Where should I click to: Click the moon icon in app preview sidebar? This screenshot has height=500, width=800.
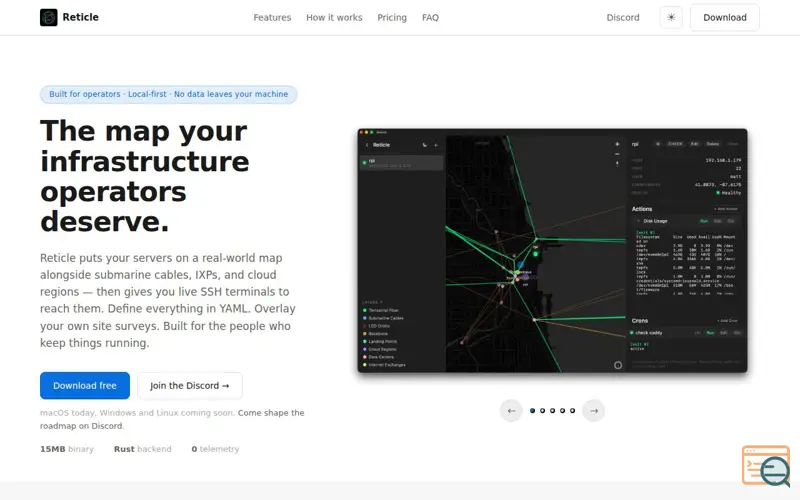[424, 145]
